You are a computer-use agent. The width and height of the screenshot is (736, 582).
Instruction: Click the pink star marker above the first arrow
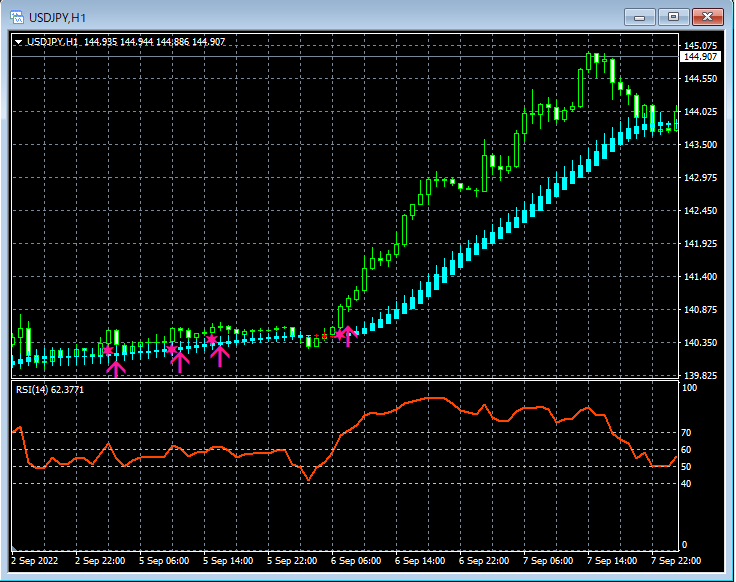point(108,350)
